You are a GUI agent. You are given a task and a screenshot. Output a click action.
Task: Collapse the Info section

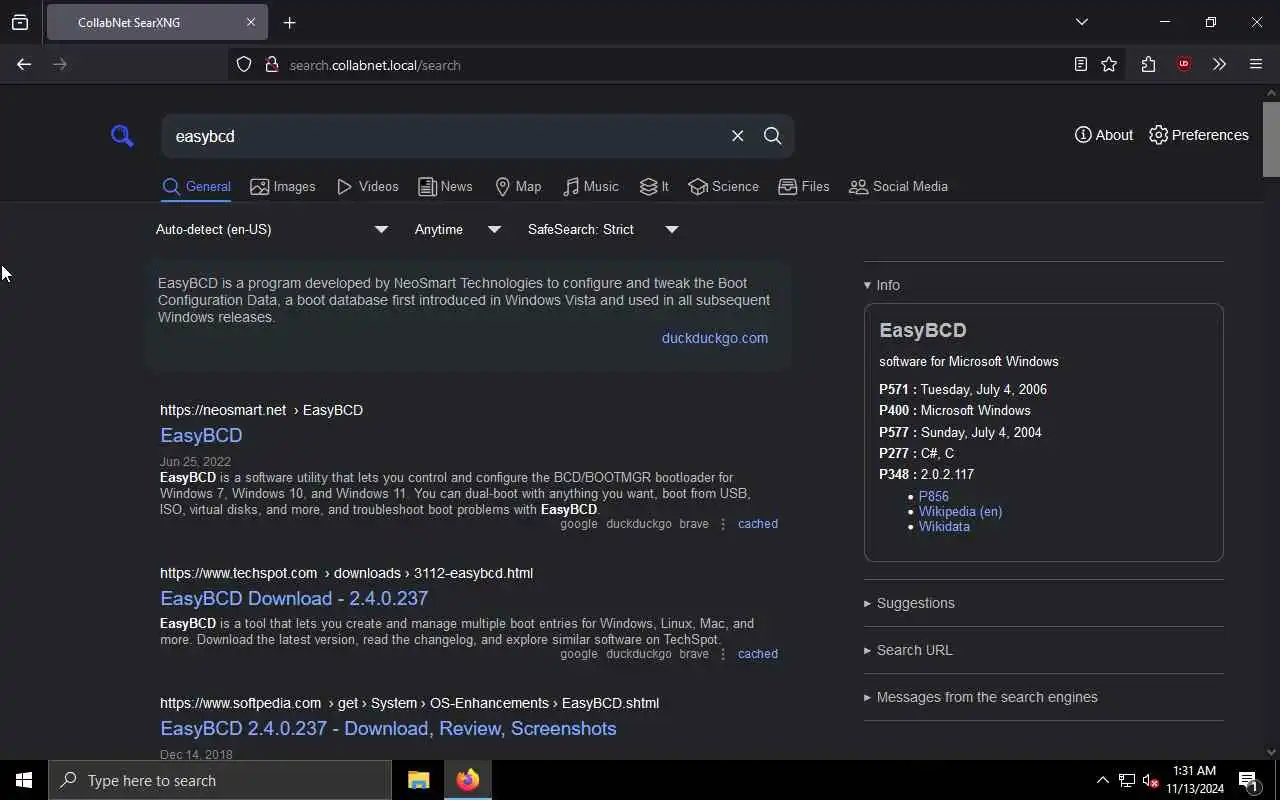pos(882,285)
